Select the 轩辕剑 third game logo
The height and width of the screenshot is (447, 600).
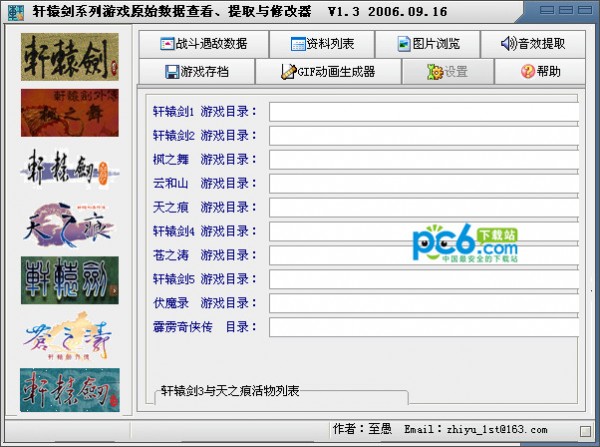pos(70,168)
